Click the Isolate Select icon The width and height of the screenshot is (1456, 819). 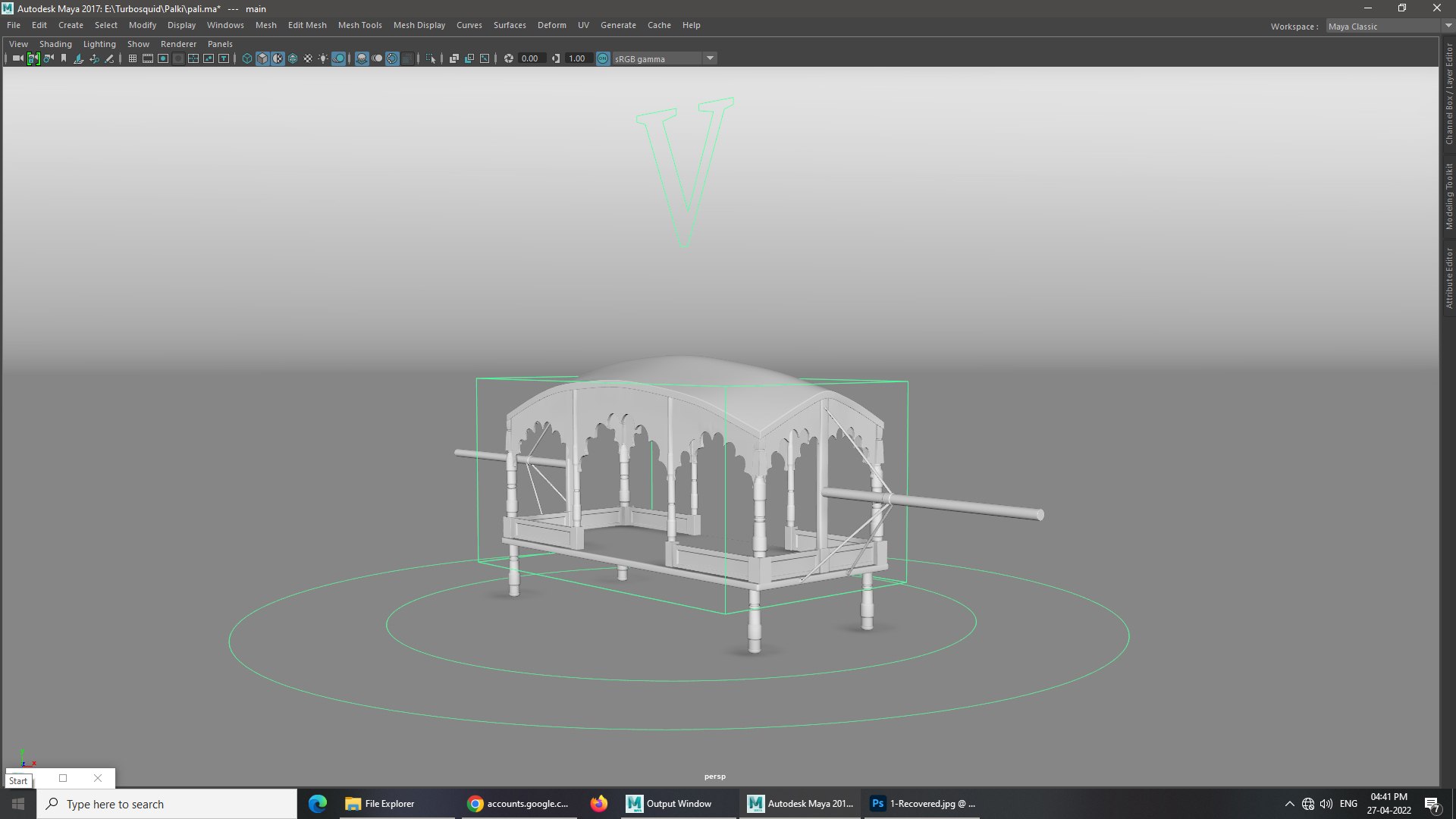pos(431,58)
